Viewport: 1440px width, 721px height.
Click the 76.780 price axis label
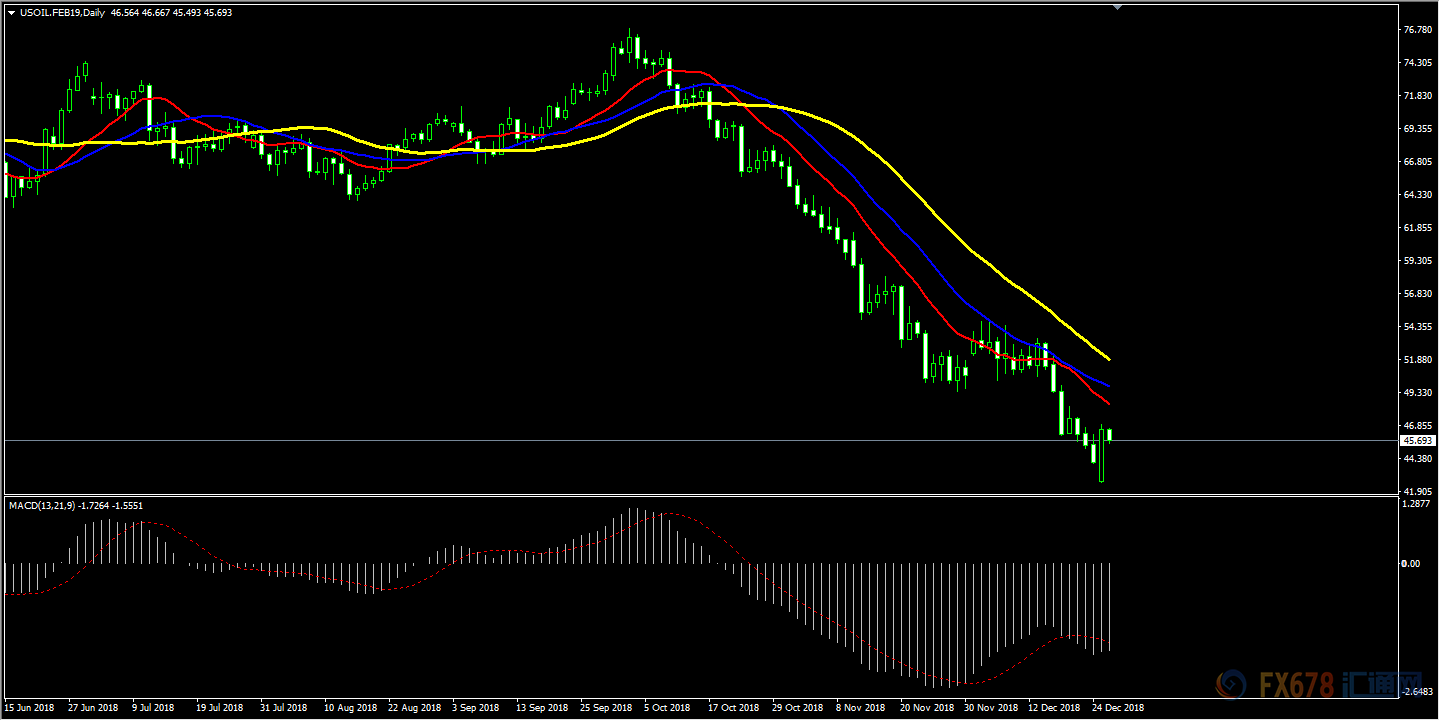click(x=1417, y=30)
